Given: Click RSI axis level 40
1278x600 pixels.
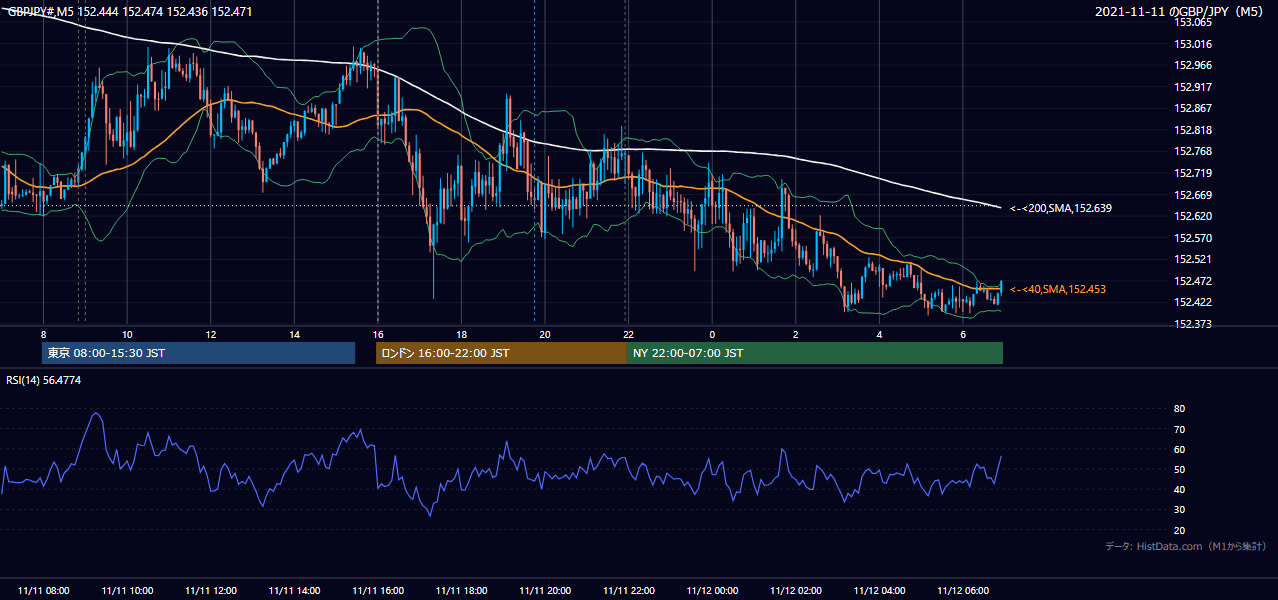Looking at the screenshot, I should tap(1179, 490).
